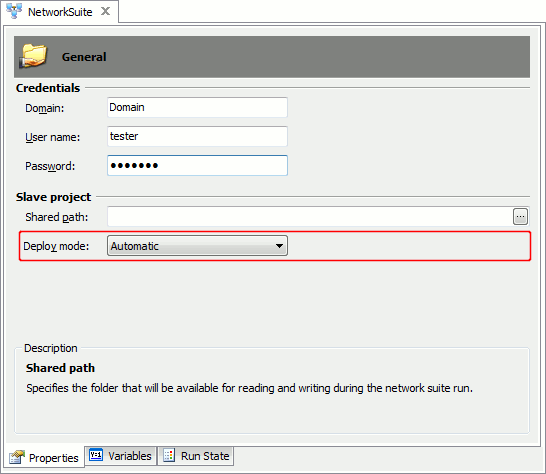
Task: Click the Deploy mode: label
Action: (x=56, y=246)
